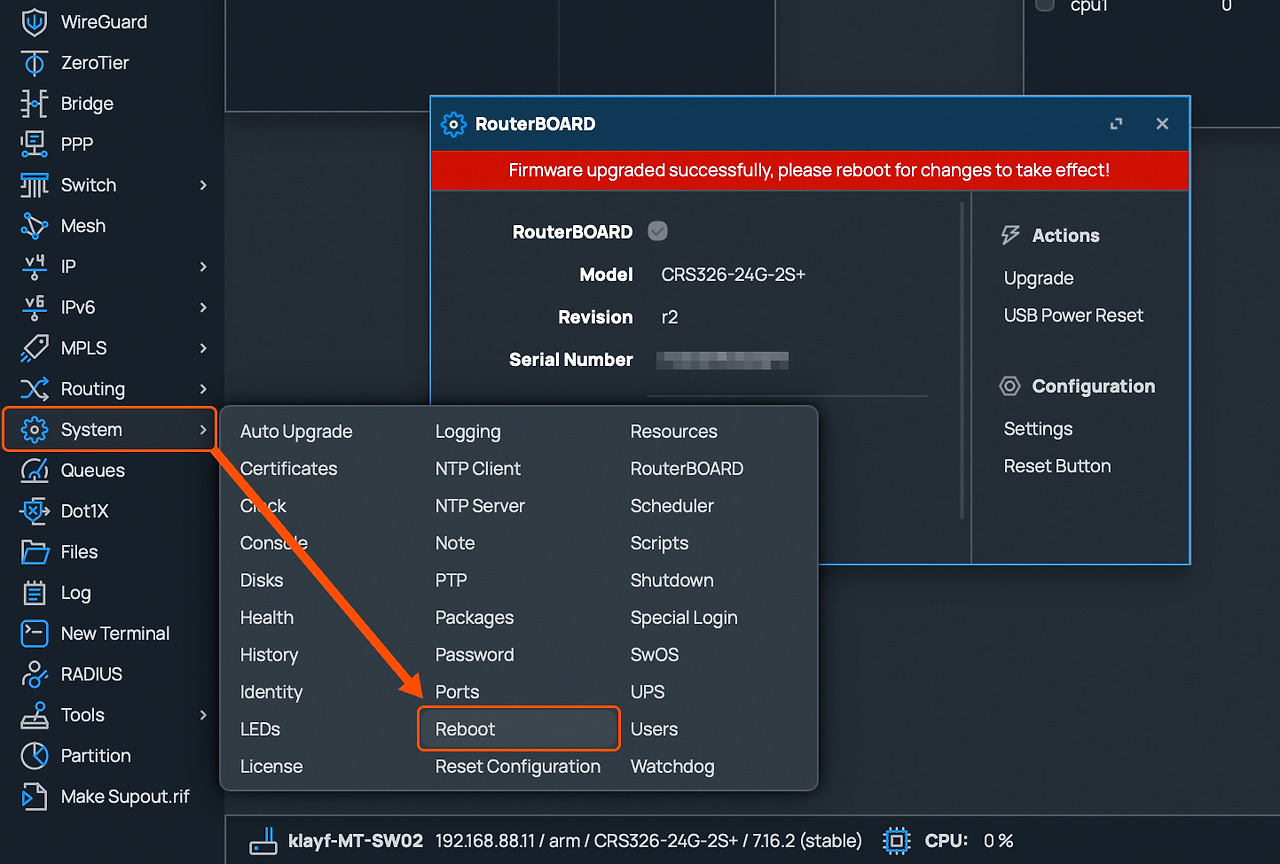Maximize the RouterBOARD window
This screenshot has width=1280, height=864.
pyautogui.click(x=1116, y=124)
